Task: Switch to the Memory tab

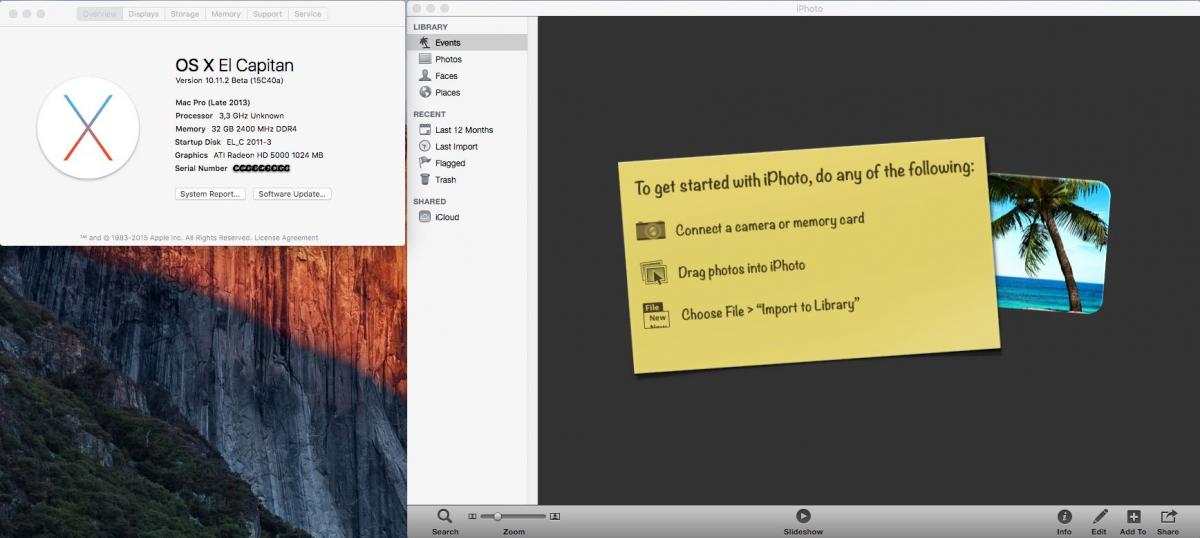Action: coord(226,14)
